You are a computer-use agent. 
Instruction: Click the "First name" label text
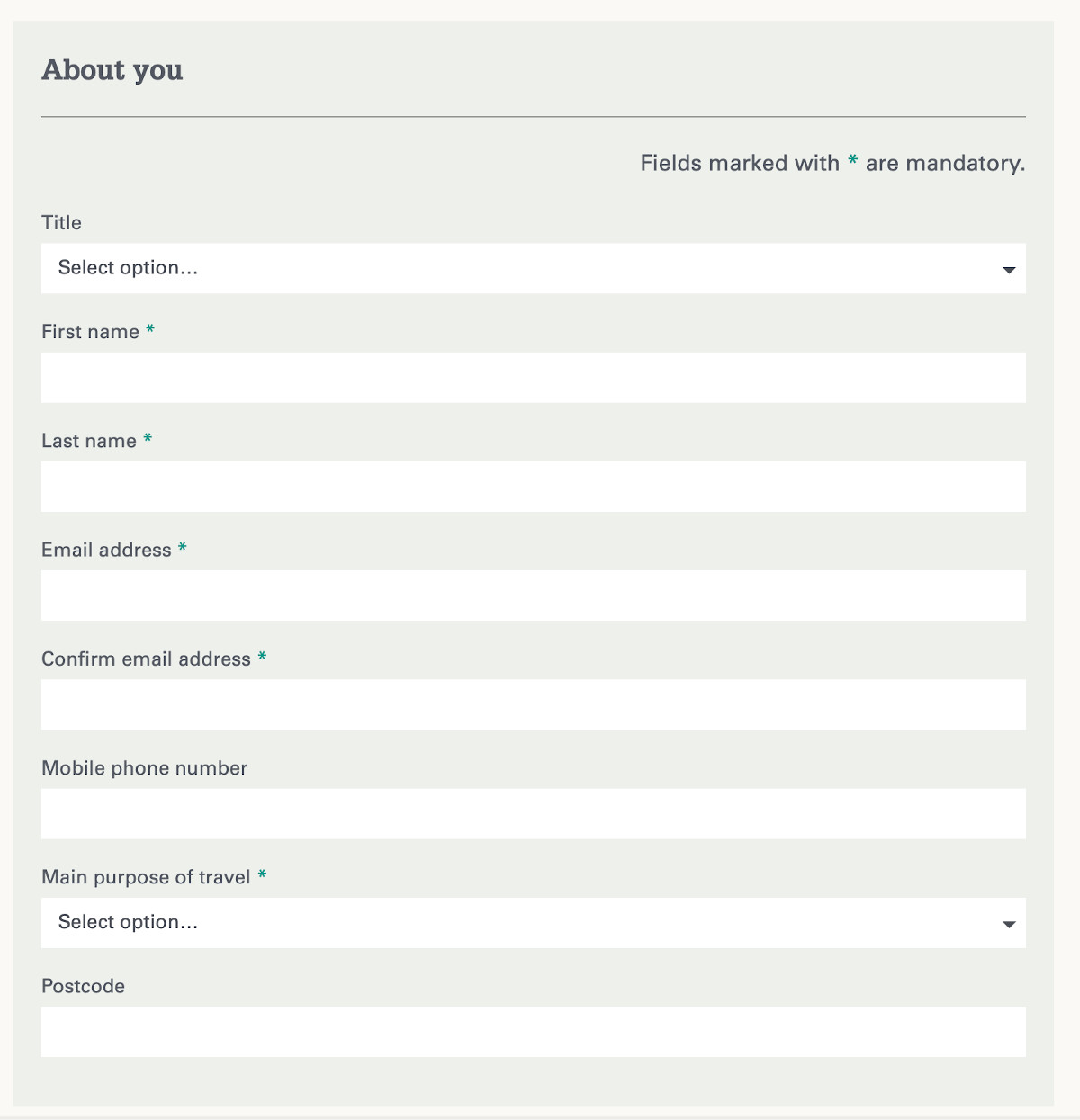(90, 332)
